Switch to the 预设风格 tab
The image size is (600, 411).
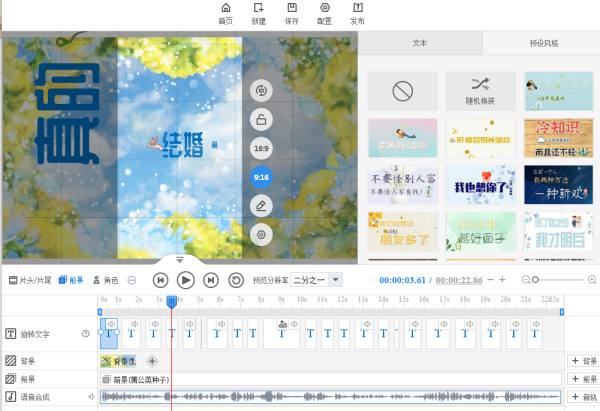(x=543, y=43)
